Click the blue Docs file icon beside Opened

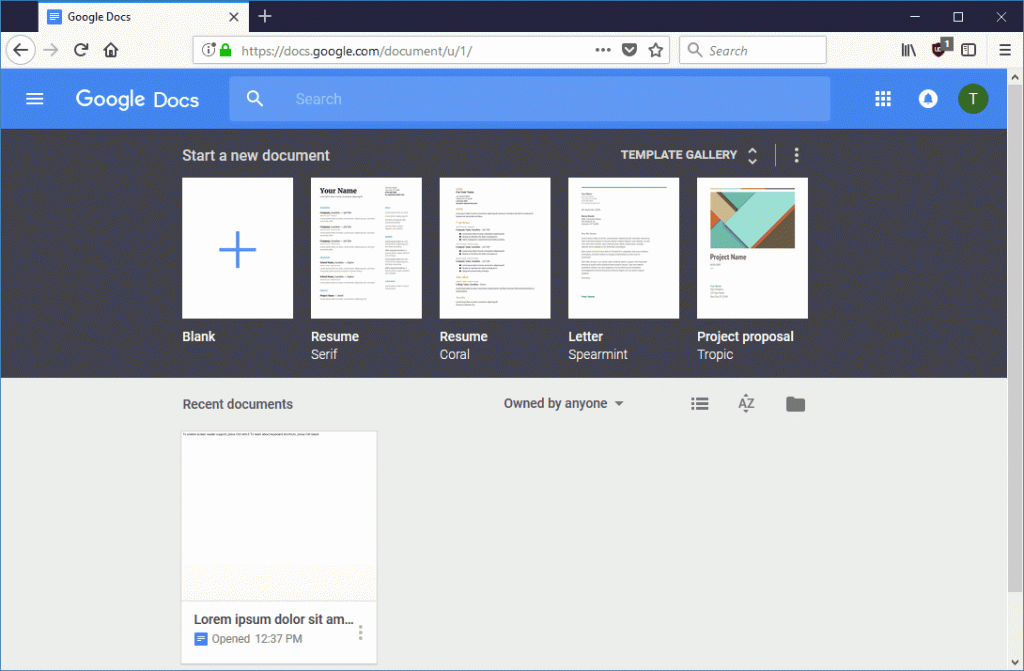click(x=200, y=639)
